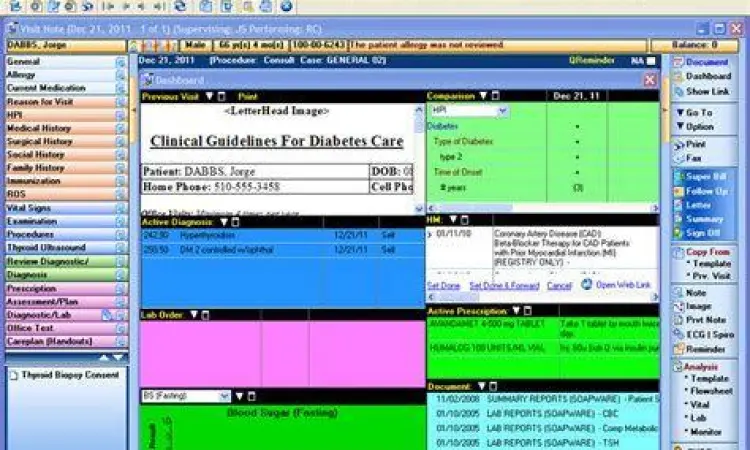The height and width of the screenshot is (450, 750).
Task: Toggle the box icon on Lab Order header
Action: [205, 315]
